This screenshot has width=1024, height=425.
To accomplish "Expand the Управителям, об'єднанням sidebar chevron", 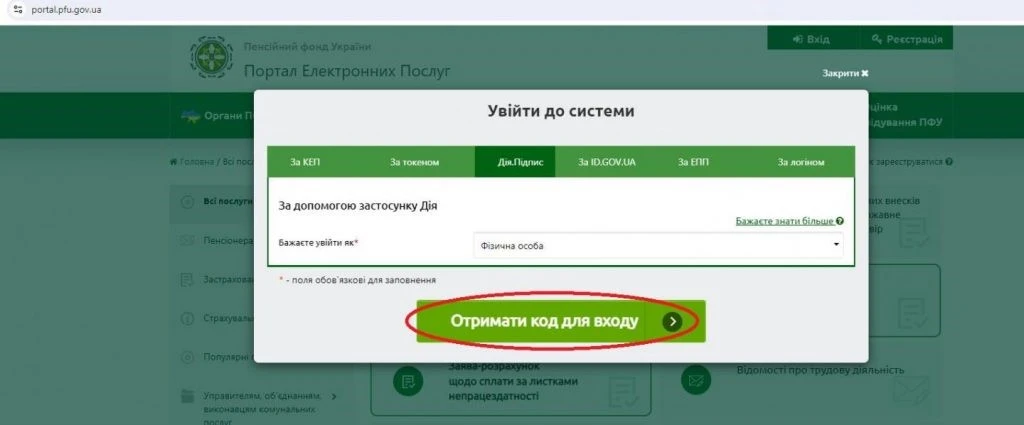I will tap(334, 397).
